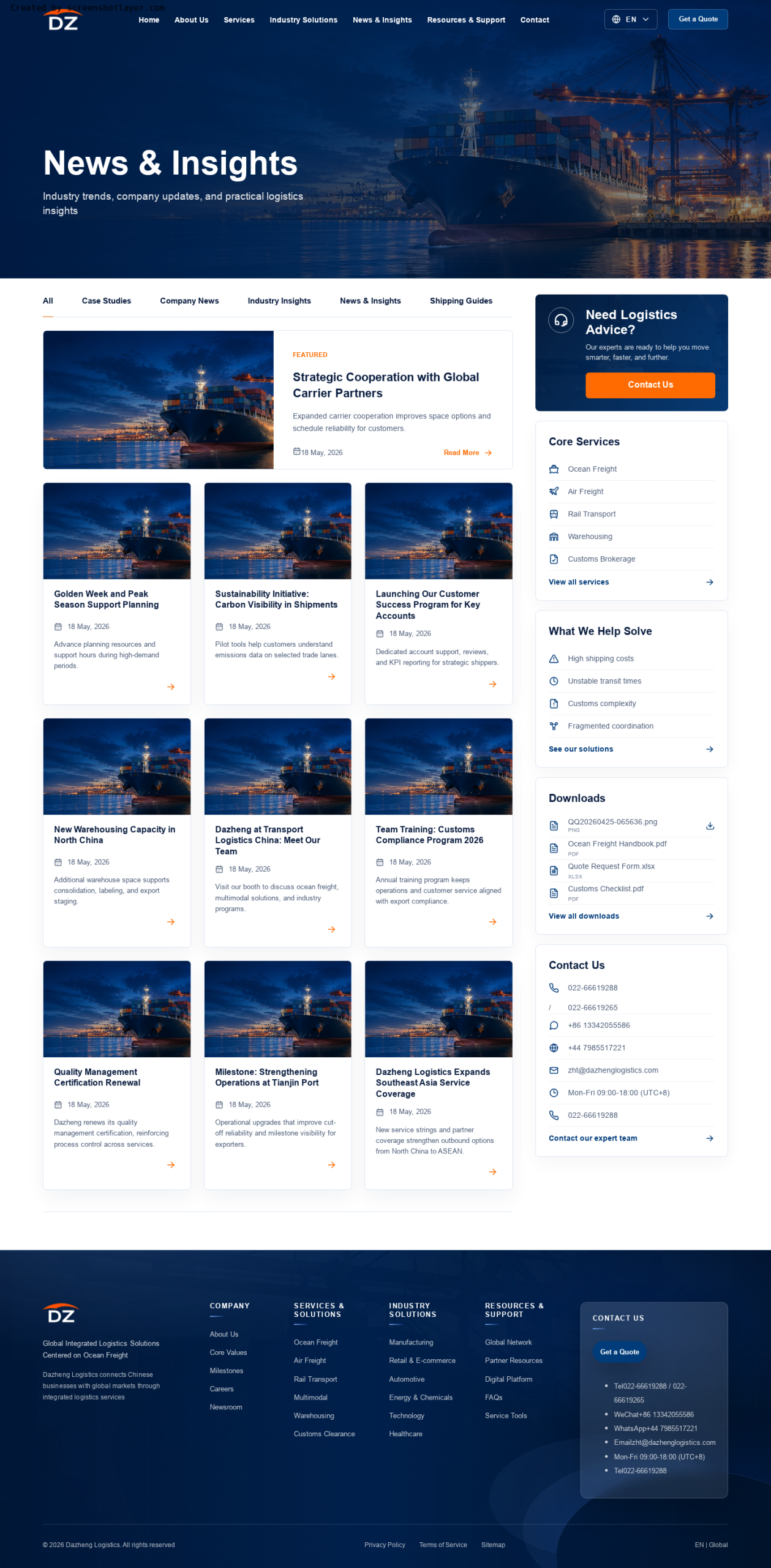Open Terms of Service in the footer
Image resolution: width=771 pixels, height=1568 pixels.
click(443, 1545)
